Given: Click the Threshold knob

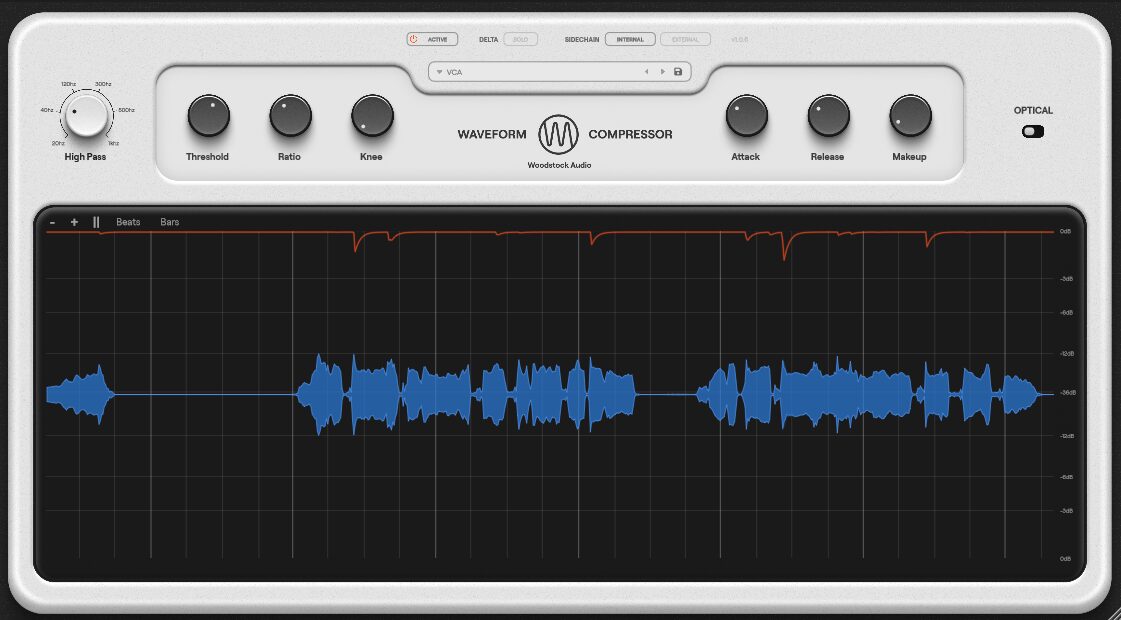Looking at the screenshot, I should tap(208, 117).
